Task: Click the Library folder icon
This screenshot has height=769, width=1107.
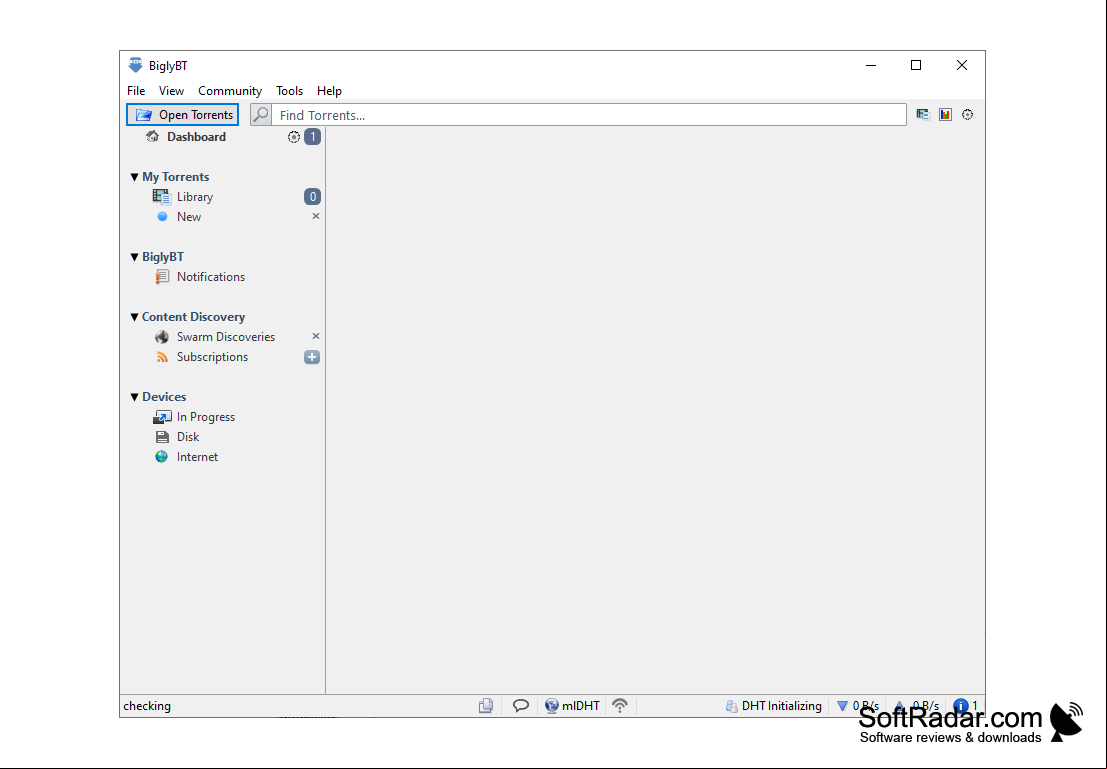Action: coord(162,197)
